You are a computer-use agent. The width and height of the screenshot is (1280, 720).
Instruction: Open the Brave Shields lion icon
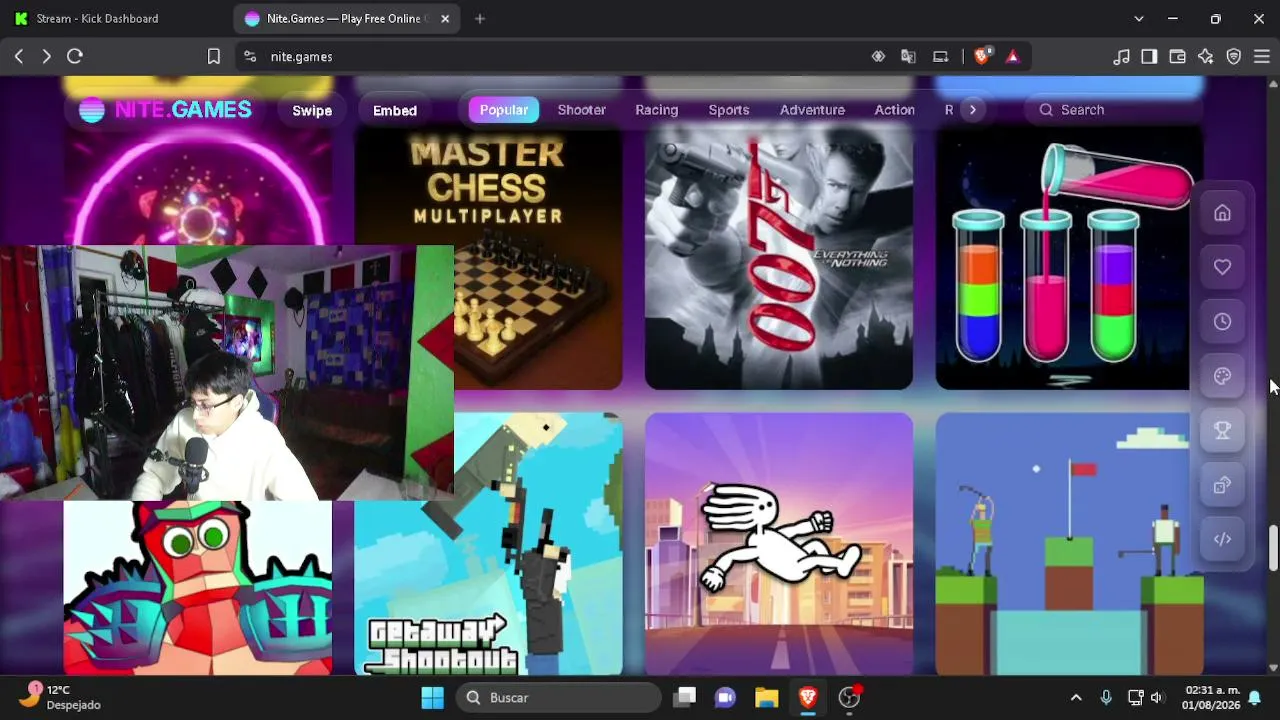coord(982,57)
